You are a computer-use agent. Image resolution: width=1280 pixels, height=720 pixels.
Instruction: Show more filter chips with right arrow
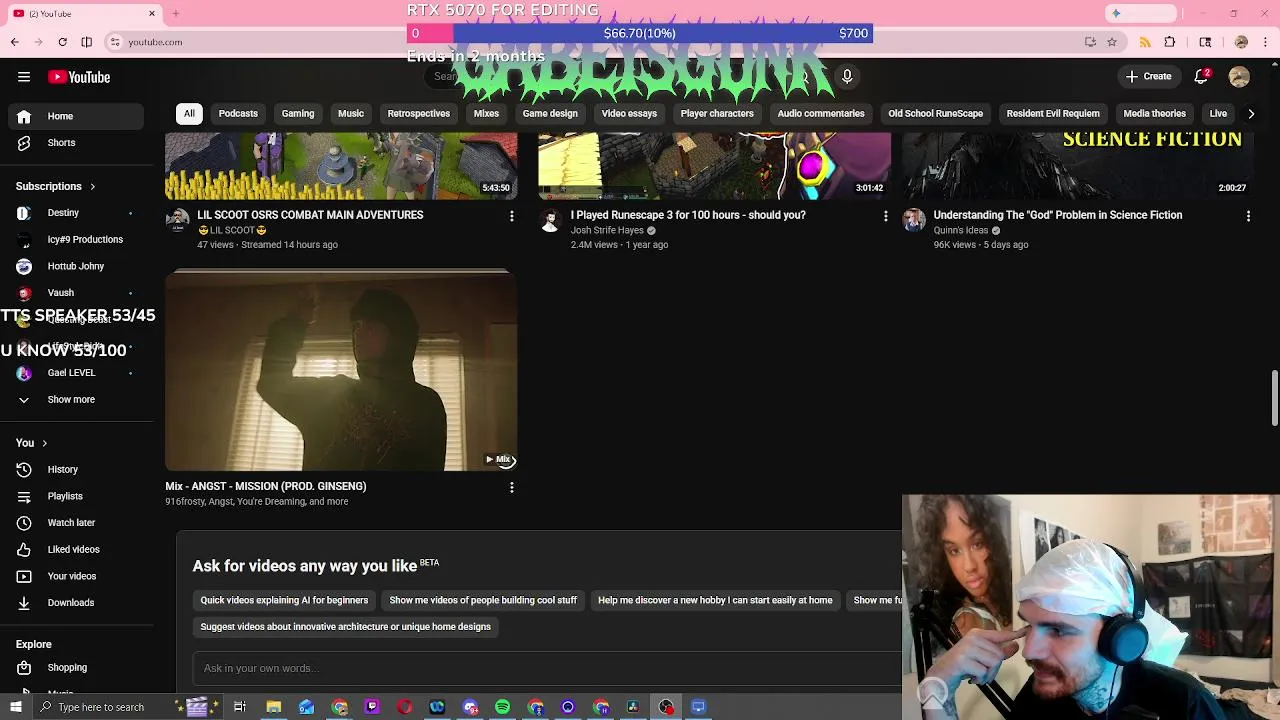point(1250,114)
